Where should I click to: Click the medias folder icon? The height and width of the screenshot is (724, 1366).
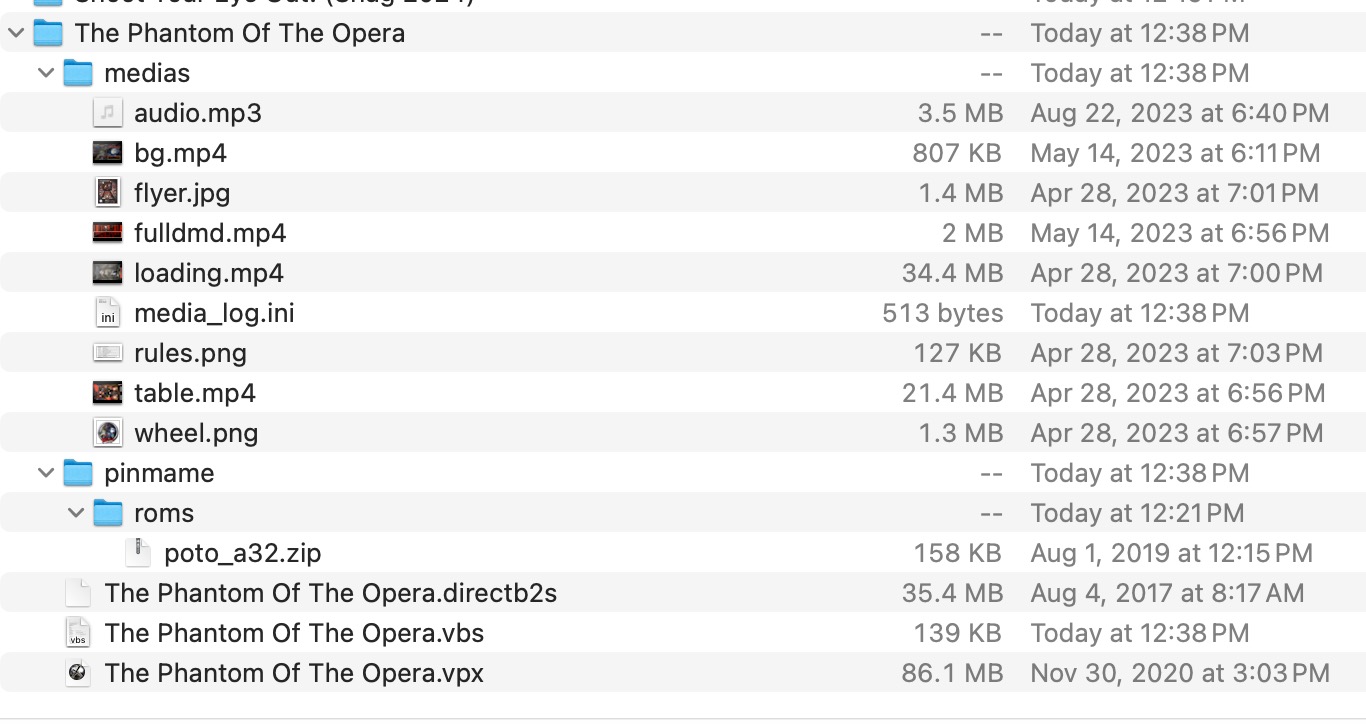click(78, 73)
